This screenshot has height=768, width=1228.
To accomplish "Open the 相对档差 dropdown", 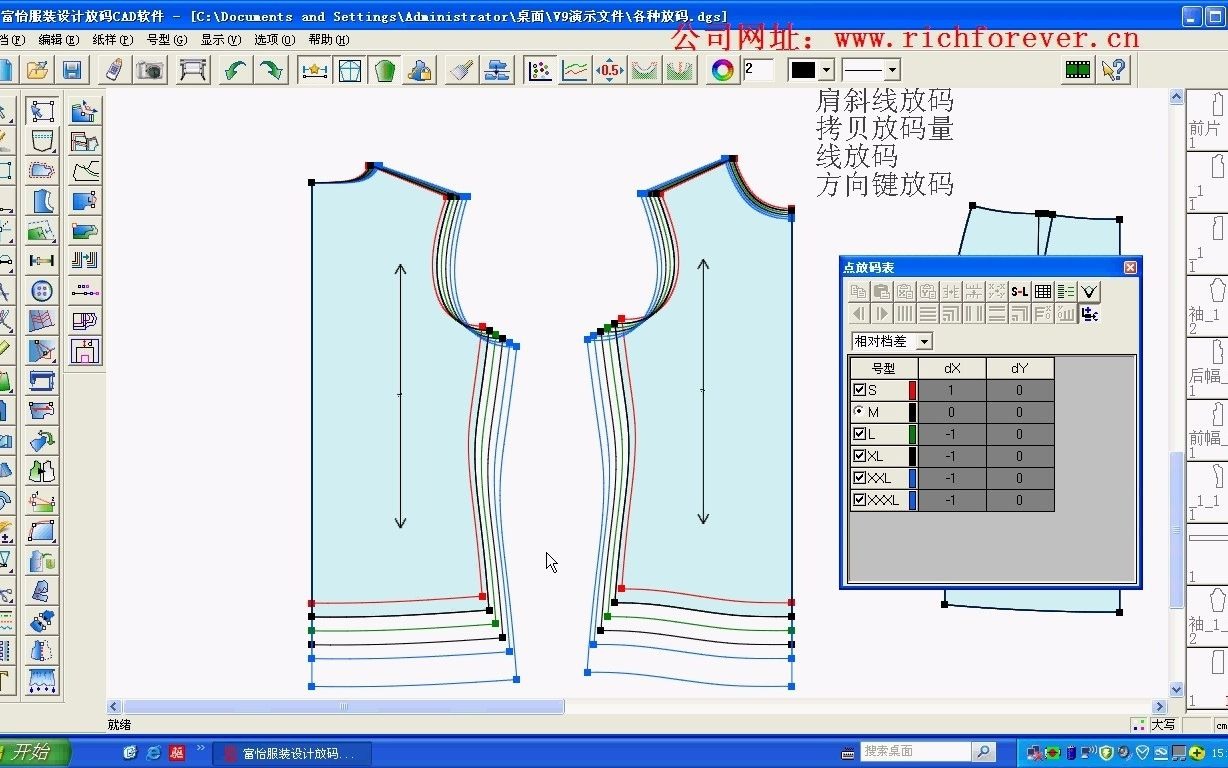I will click(923, 341).
